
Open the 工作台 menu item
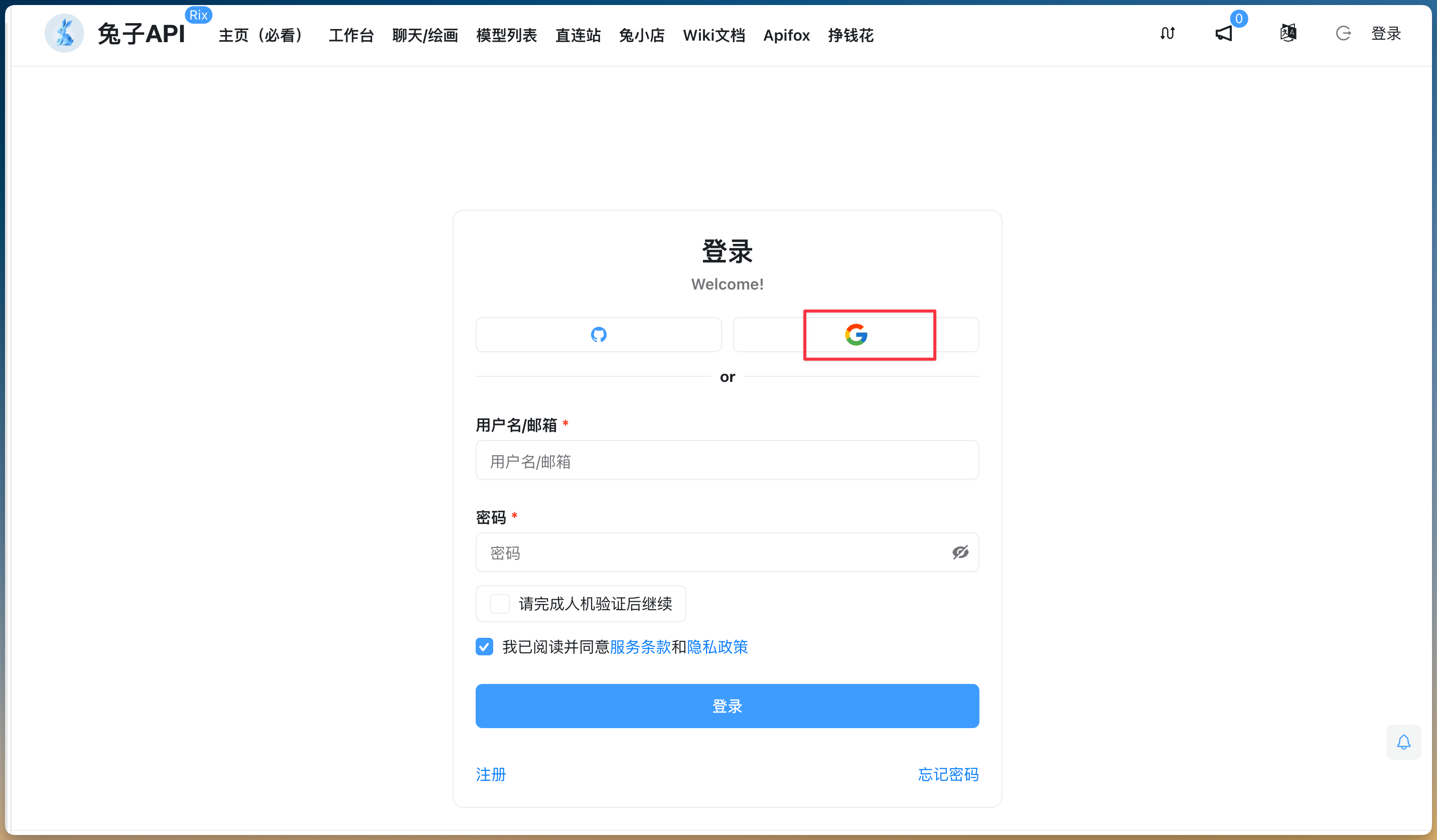351,35
